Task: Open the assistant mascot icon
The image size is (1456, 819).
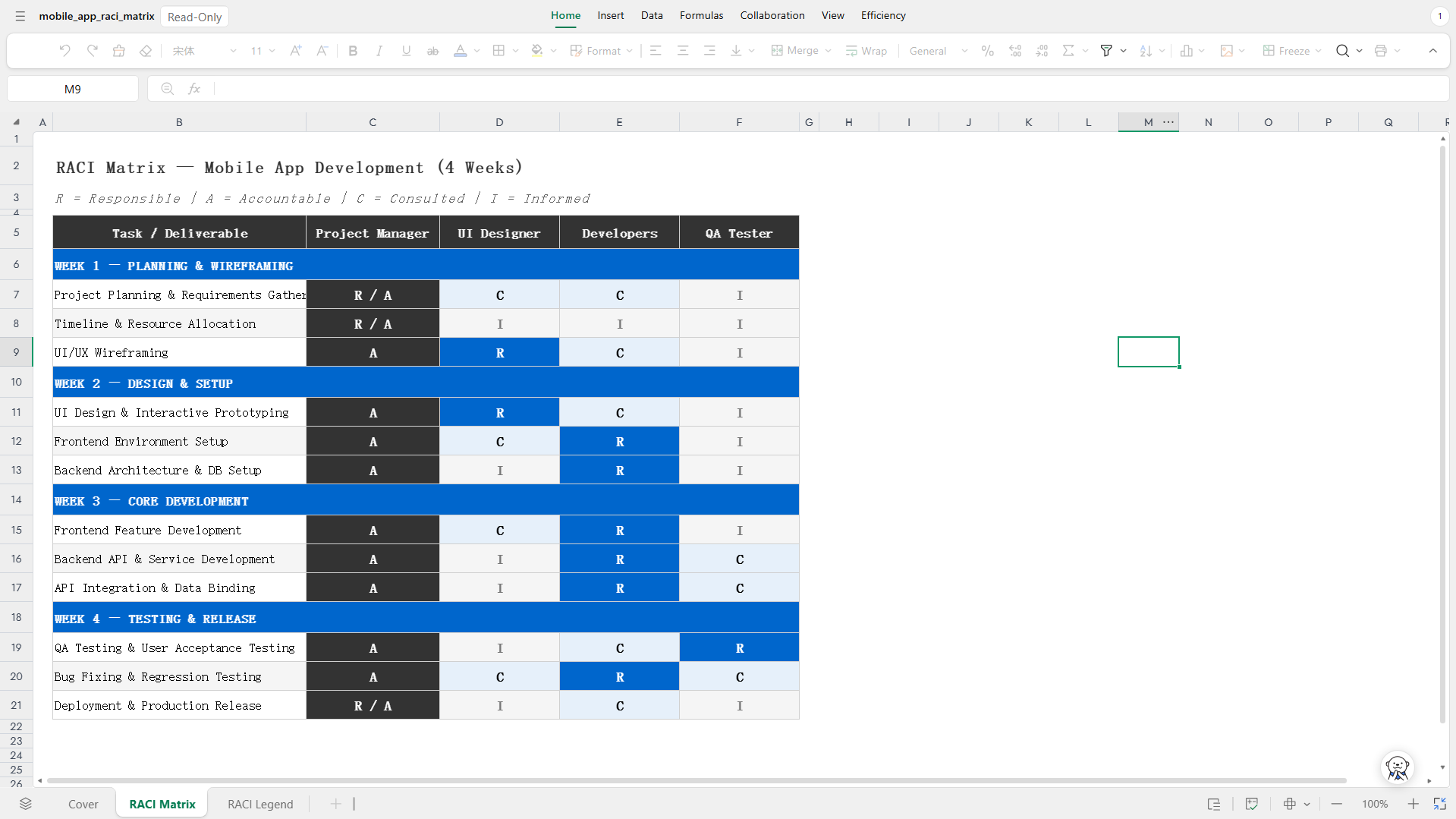Action: click(1397, 767)
